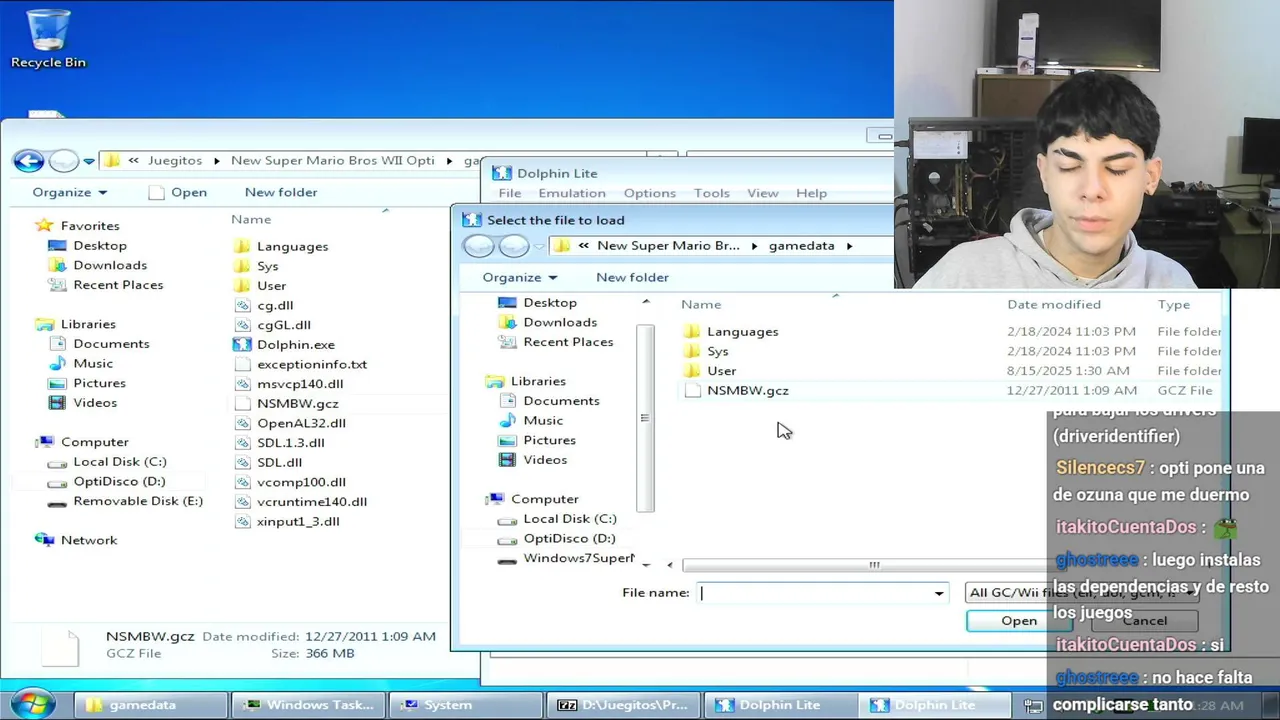Open Emulation menu in Dolphin Lite
The image size is (1280, 720).
click(x=572, y=193)
